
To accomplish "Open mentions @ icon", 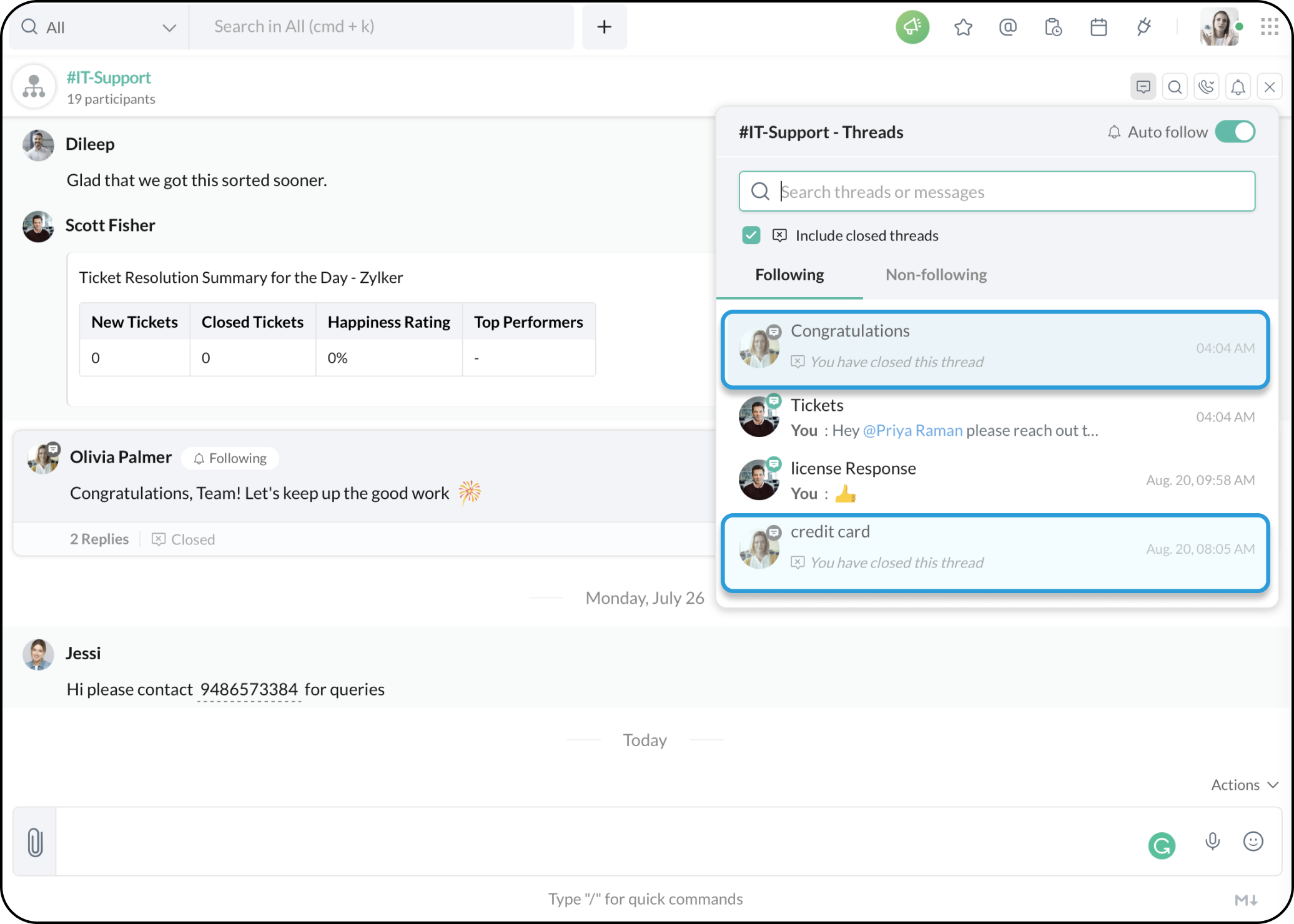I will click(1008, 27).
